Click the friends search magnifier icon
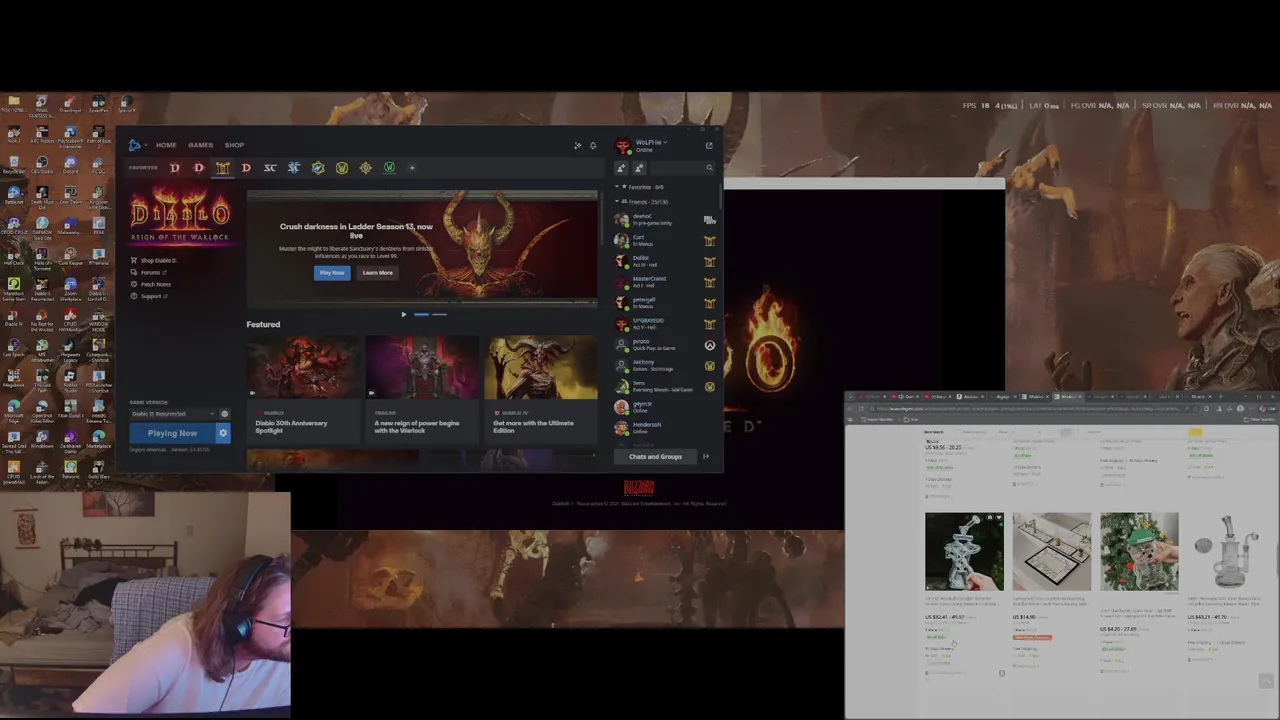 (x=709, y=168)
